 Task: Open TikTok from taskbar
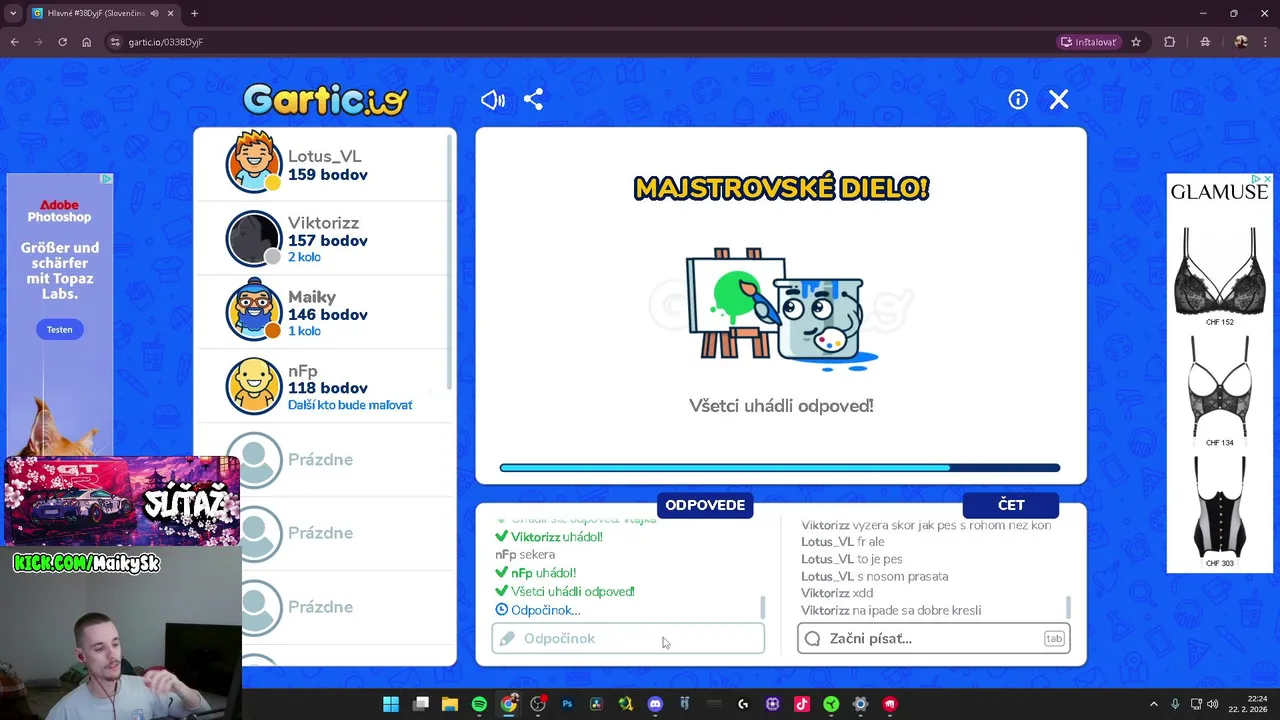[x=801, y=704]
